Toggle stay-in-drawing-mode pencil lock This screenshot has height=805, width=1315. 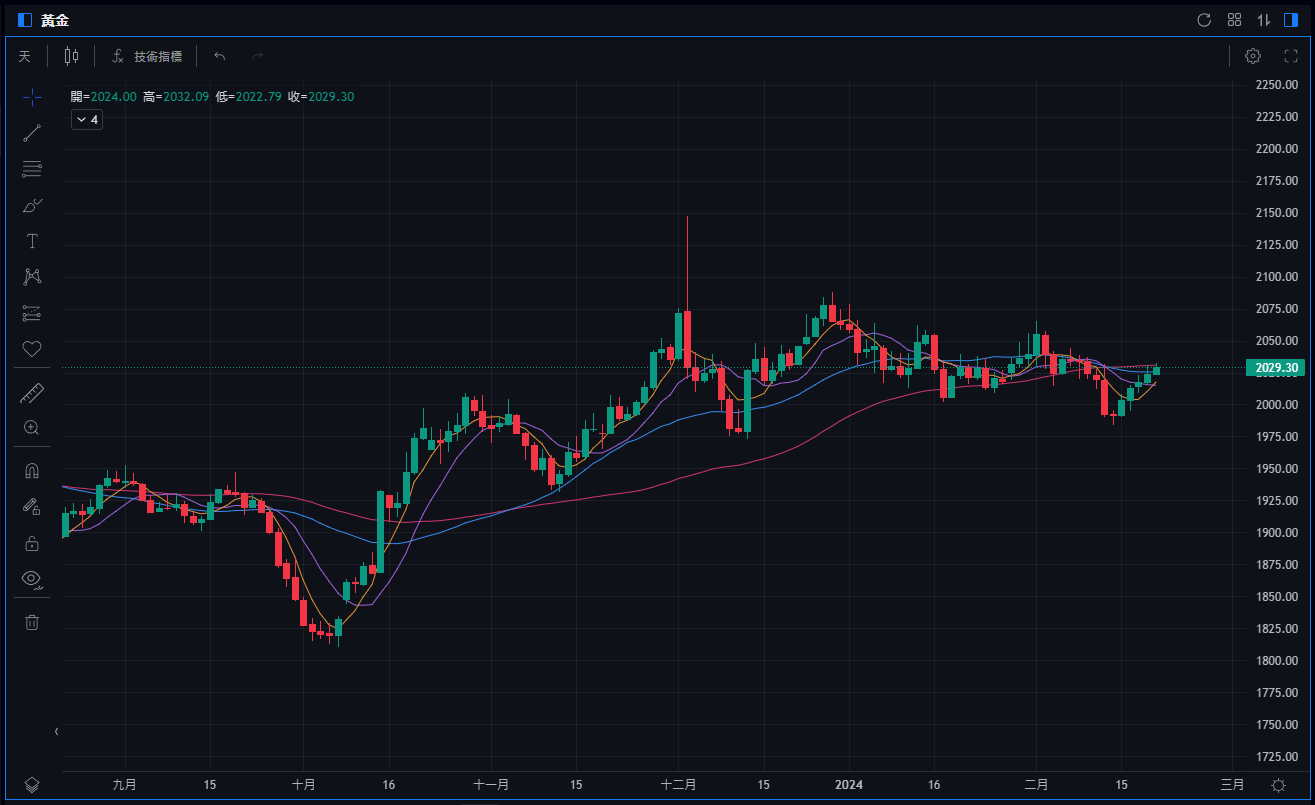pos(32,506)
